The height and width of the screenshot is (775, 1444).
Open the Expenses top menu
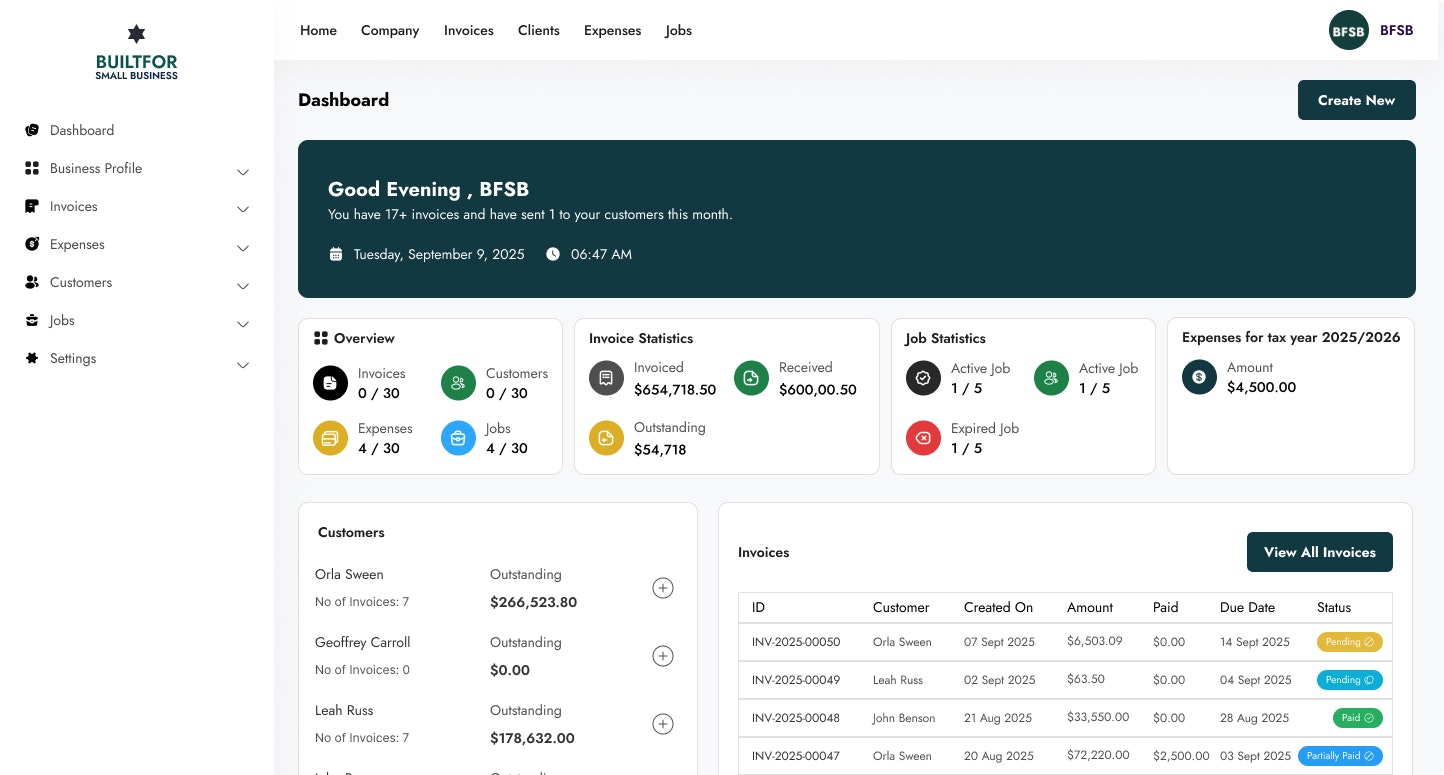(x=612, y=30)
